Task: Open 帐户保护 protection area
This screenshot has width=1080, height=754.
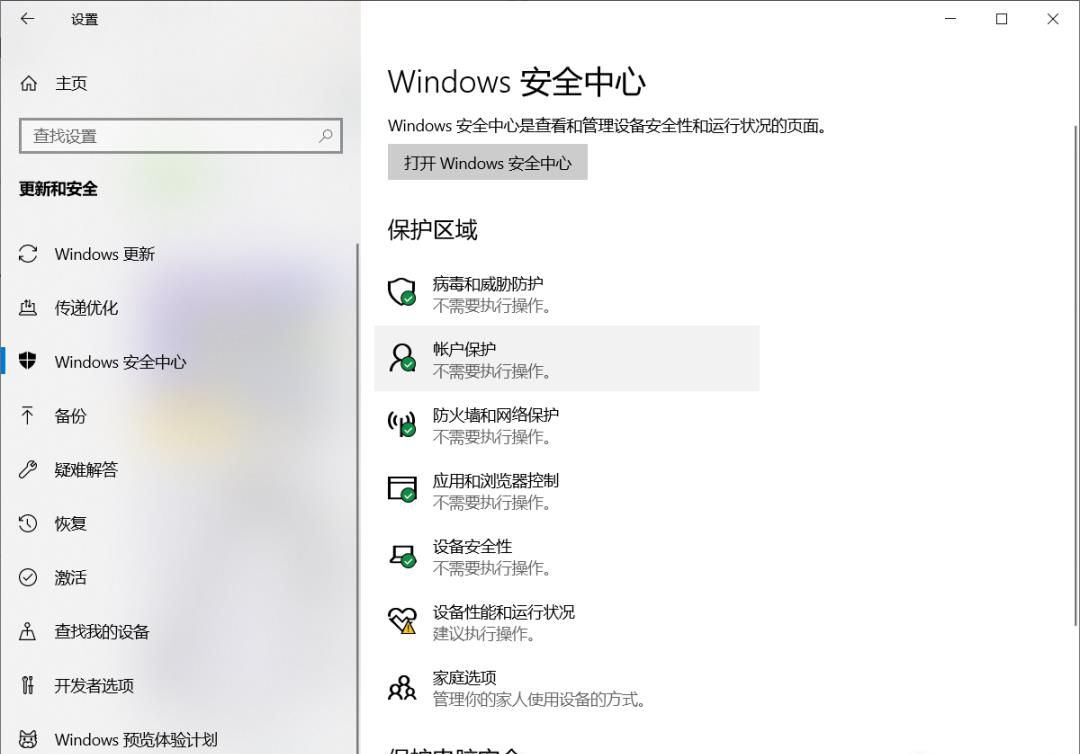Action: point(567,358)
